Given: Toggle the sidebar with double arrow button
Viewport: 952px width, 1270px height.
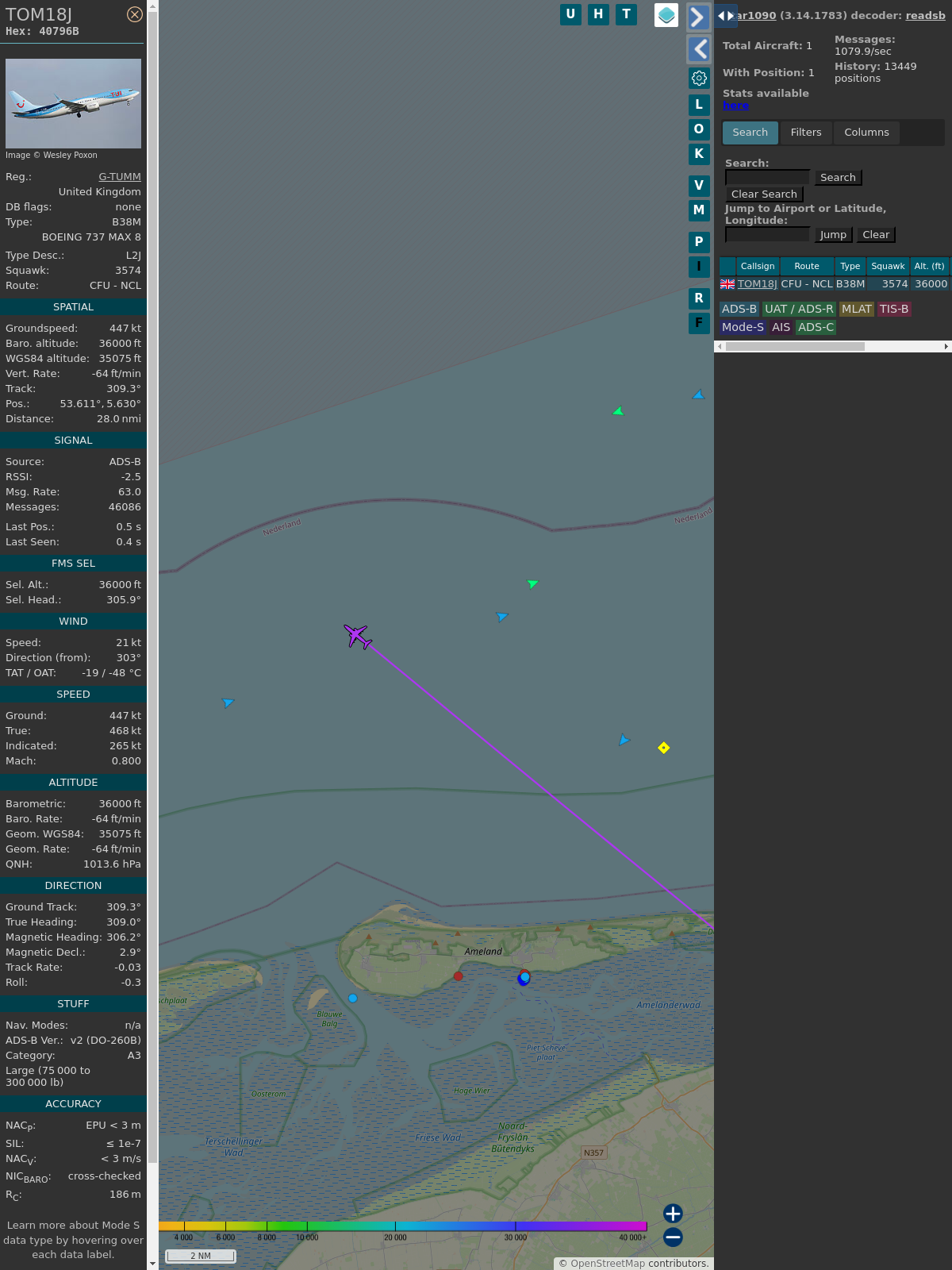Looking at the screenshot, I should coord(726,16).
